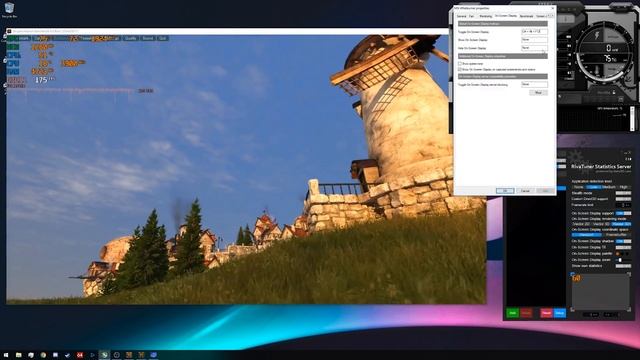
Task: Set application detection level to Medium
Action: coord(608,187)
